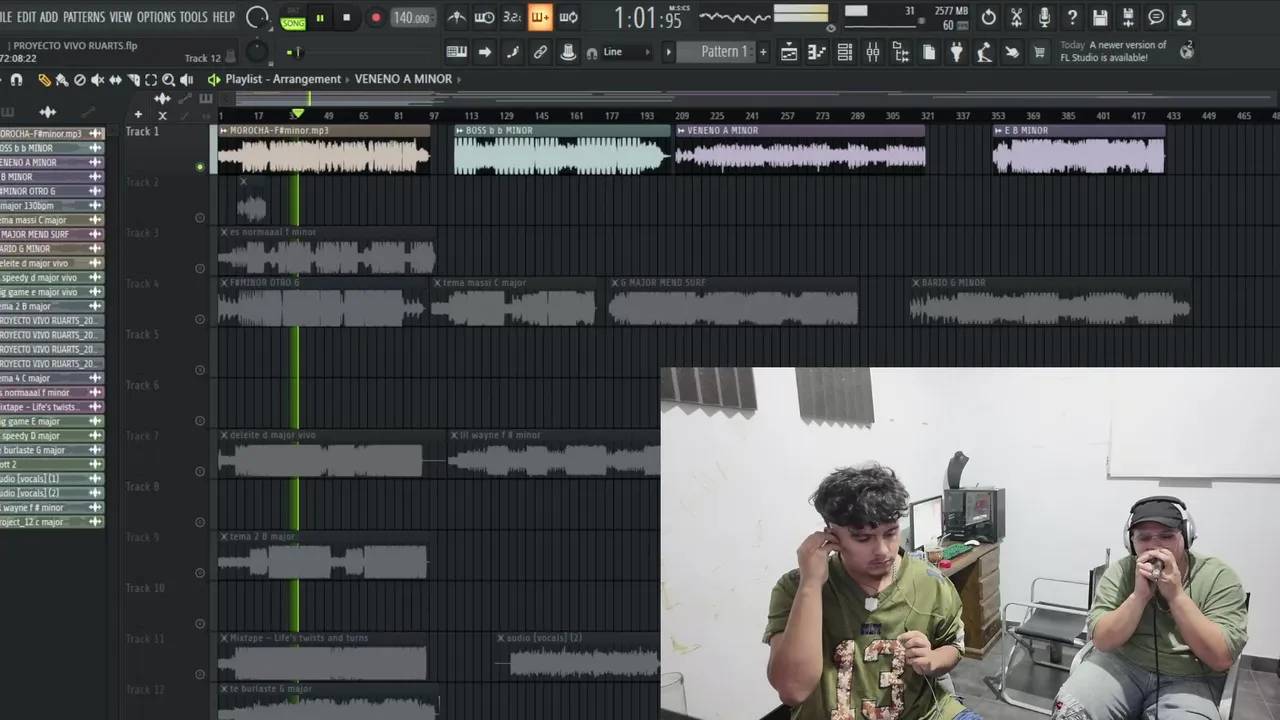Open menu of BOSS b b MINOR clip
Image resolution: width=1280 pixels, height=720 pixels.
(460, 131)
